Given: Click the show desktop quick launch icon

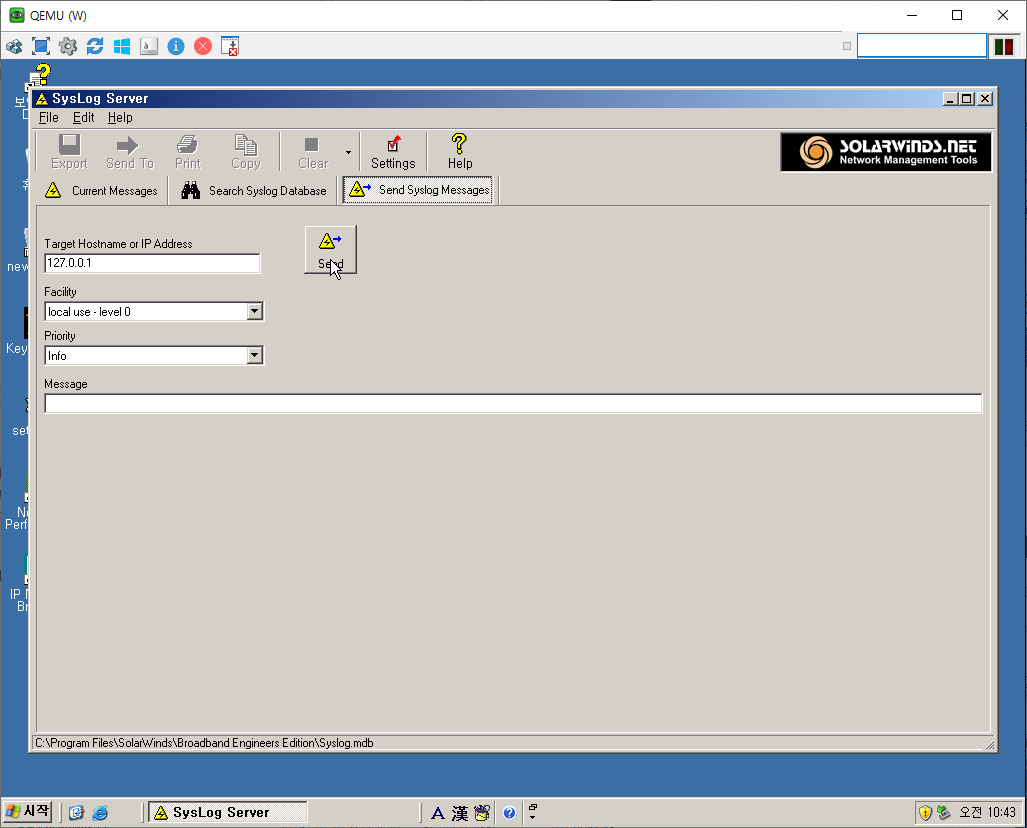Looking at the screenshot, I should 76,813.
